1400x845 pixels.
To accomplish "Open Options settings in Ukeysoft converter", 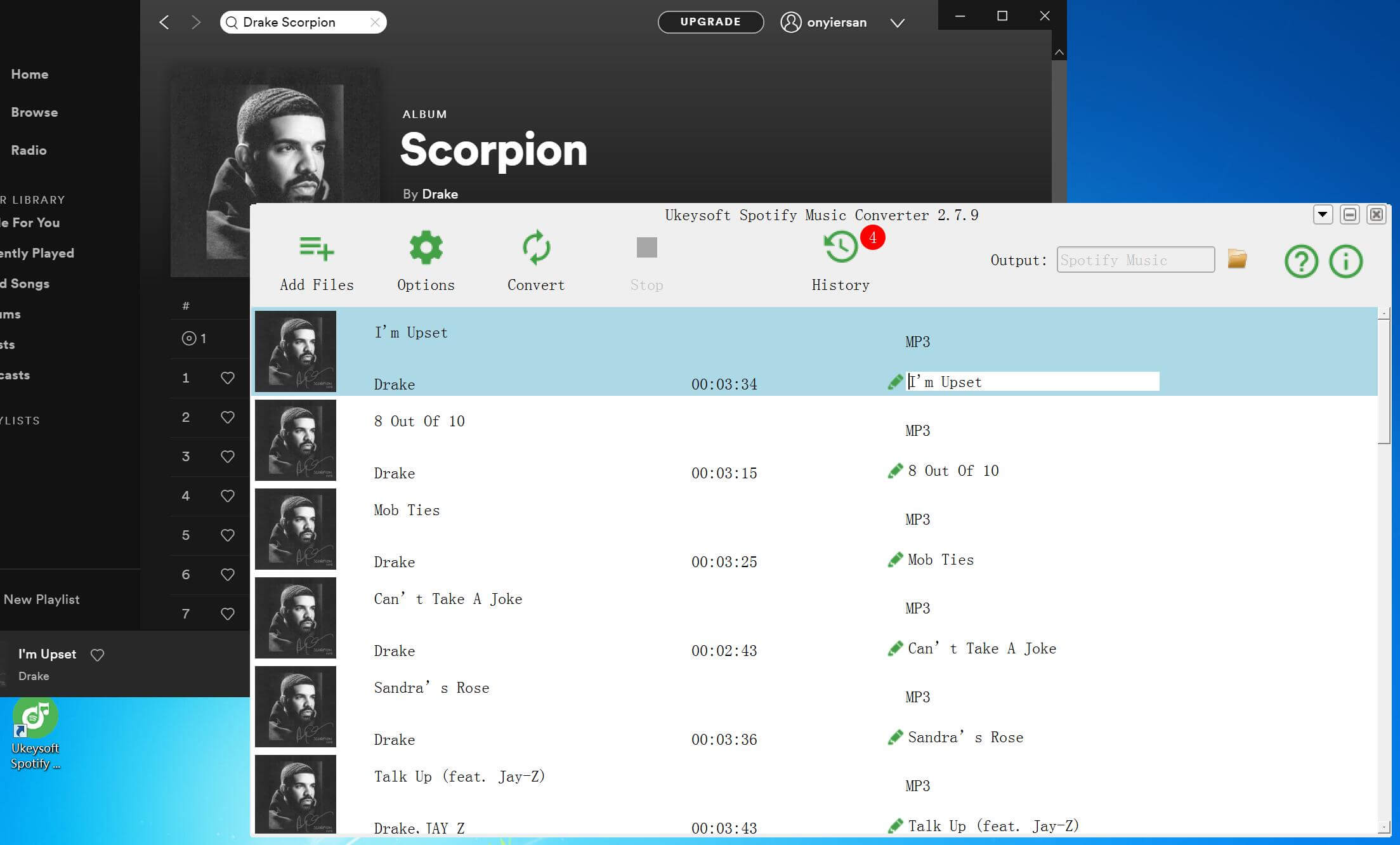I will click(x=425, y=261).
